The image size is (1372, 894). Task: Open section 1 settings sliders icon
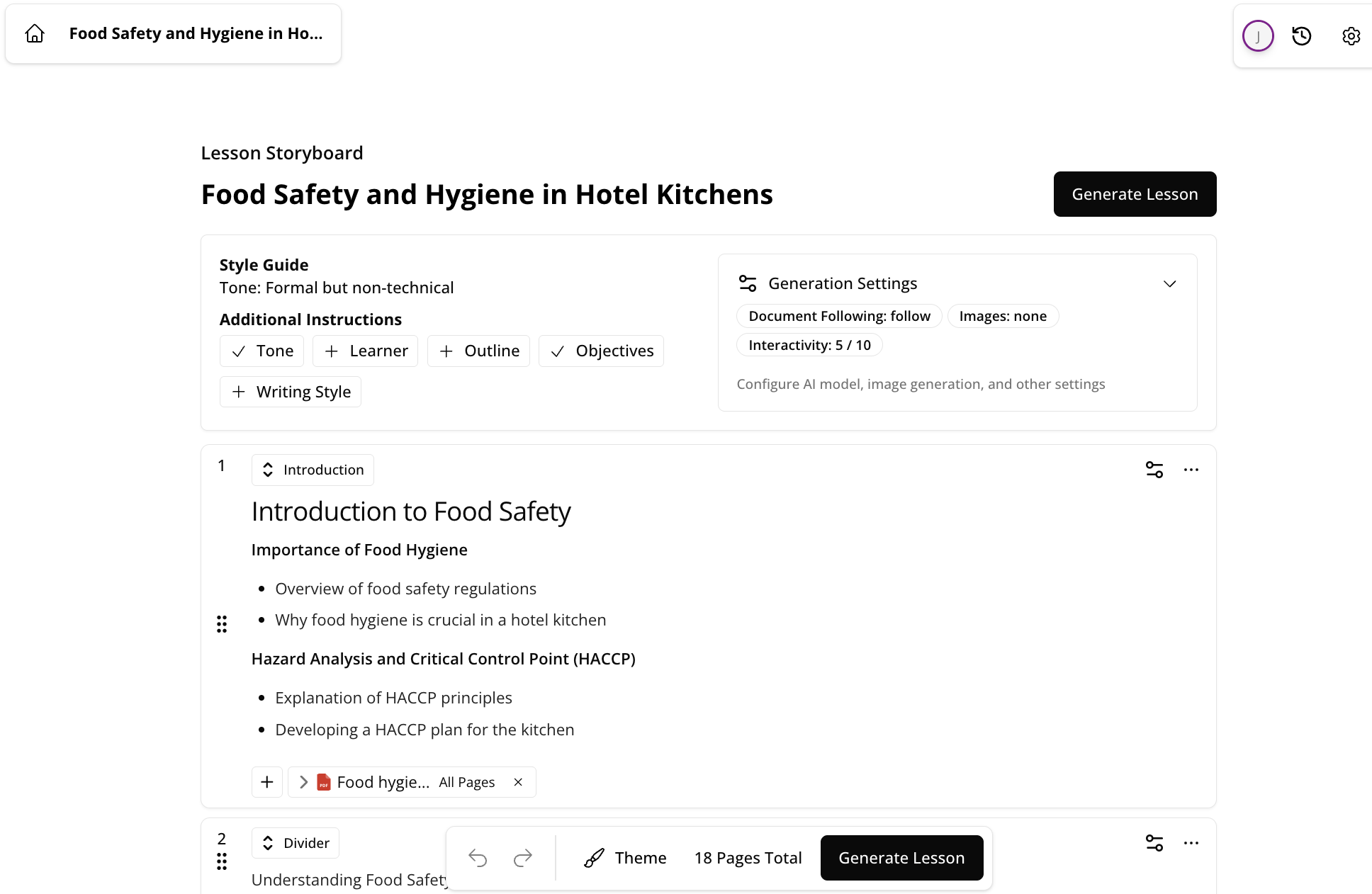point(1154,470)
